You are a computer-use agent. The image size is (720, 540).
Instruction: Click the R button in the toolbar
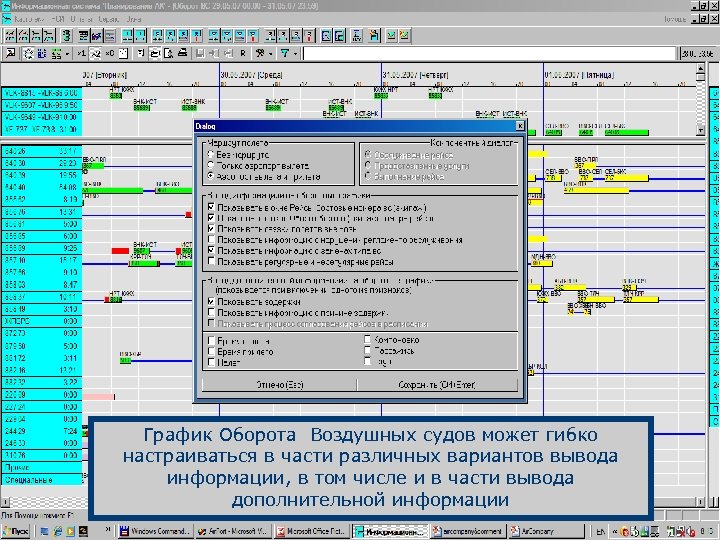243,54
